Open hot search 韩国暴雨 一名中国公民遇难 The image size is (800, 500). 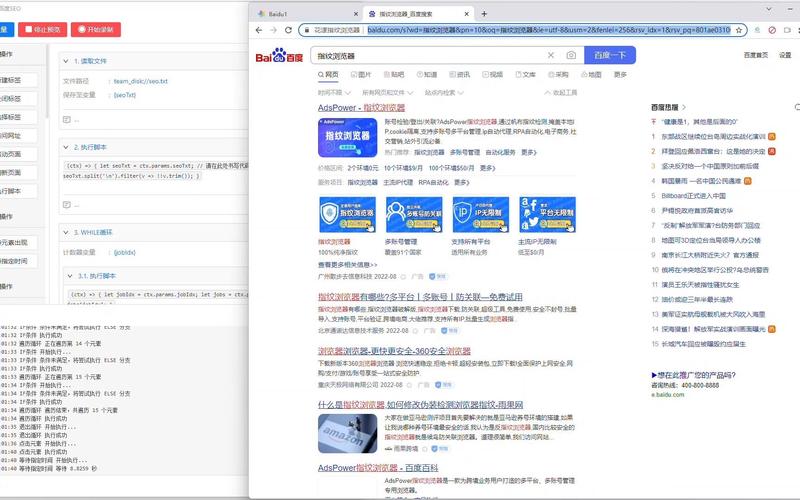pos(702,181)
